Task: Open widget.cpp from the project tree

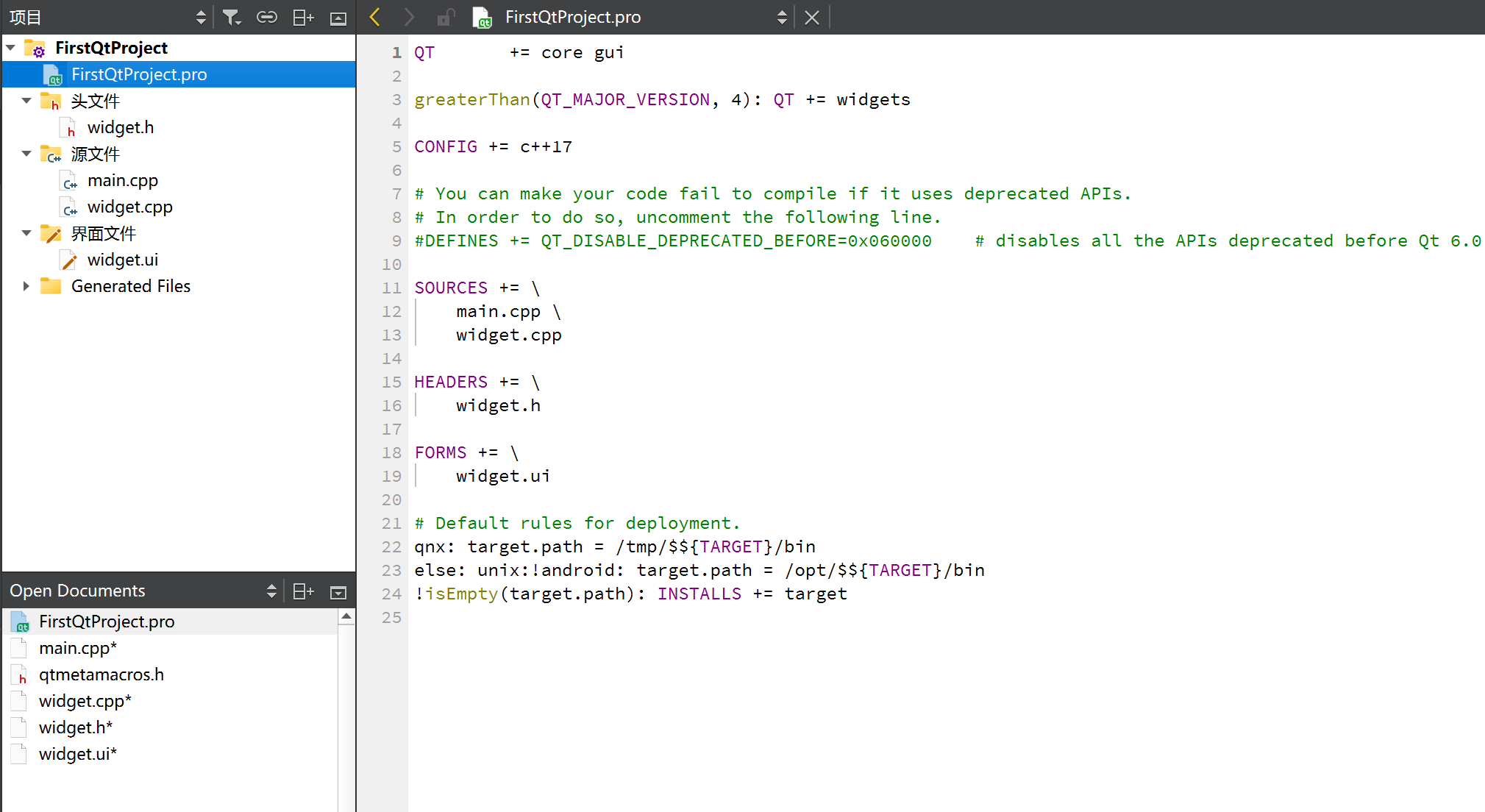Action: tap(129, 207)
